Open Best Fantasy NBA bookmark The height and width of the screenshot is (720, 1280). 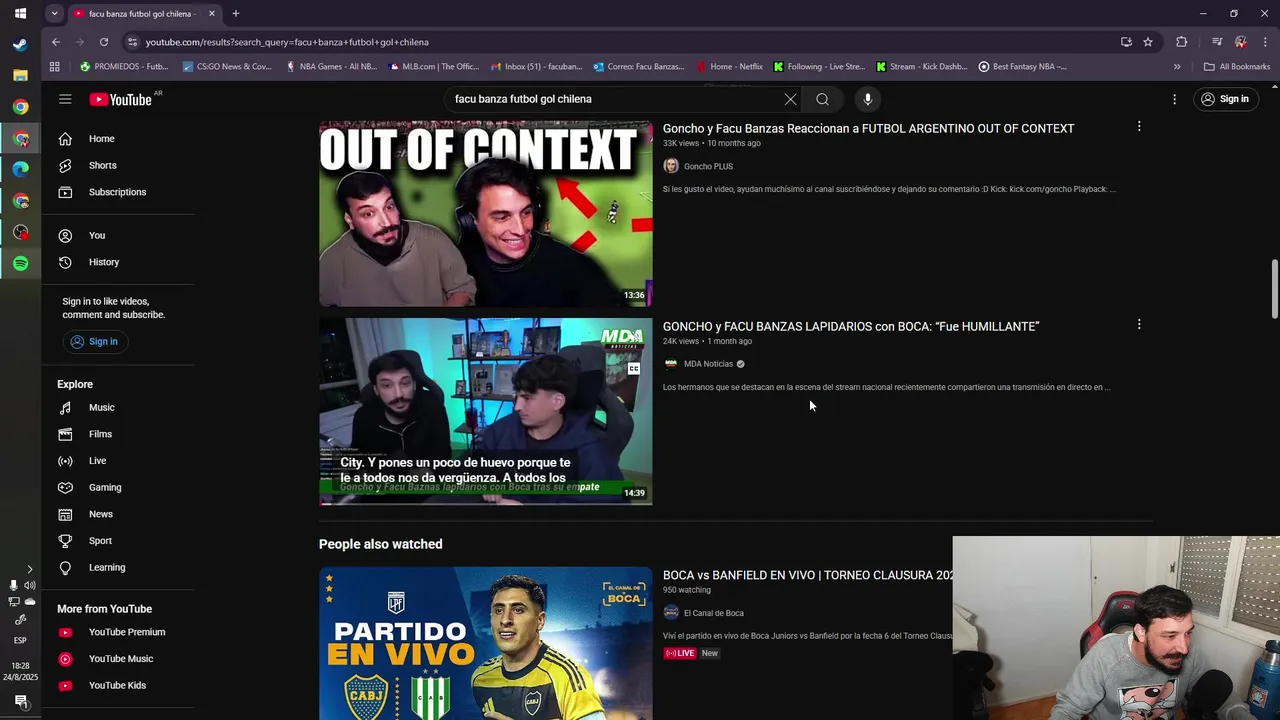pyautogui.click(x=1022, y=67)
